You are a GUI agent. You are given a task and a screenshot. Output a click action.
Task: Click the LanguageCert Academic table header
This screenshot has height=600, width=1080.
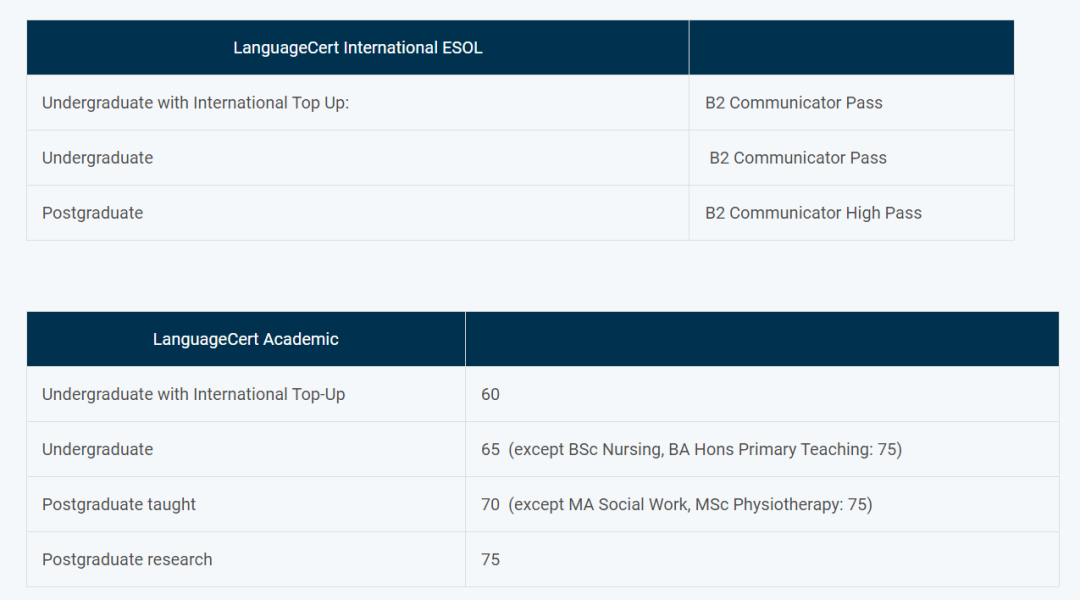click(x=245, y=339)
